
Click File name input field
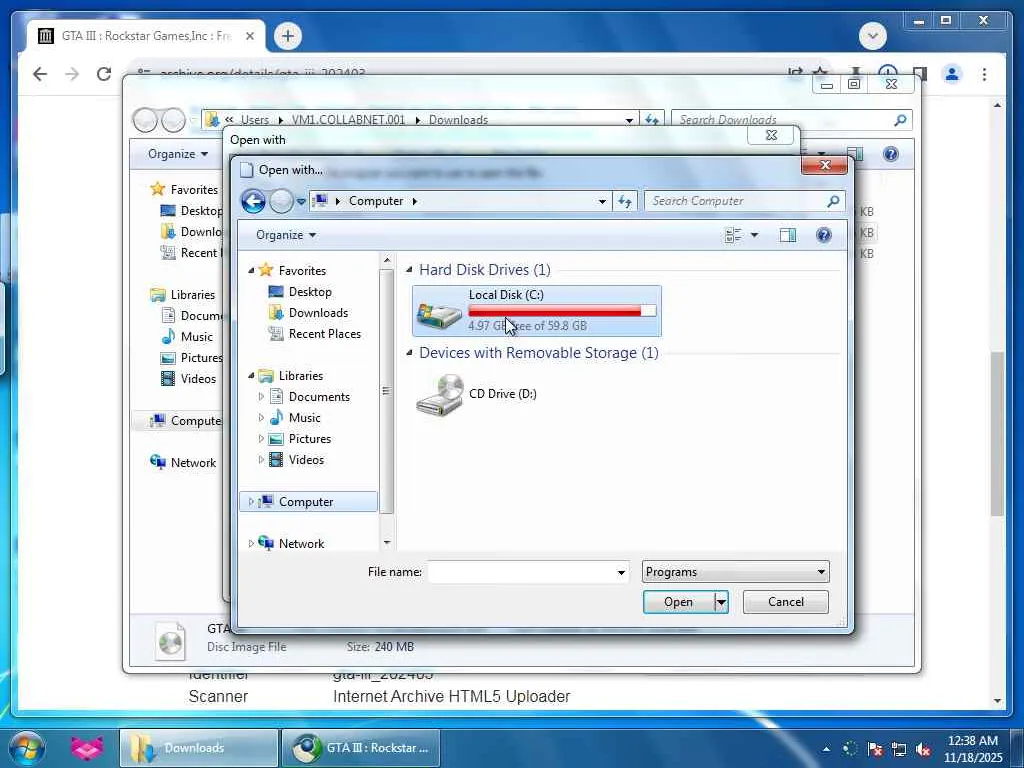521,572
